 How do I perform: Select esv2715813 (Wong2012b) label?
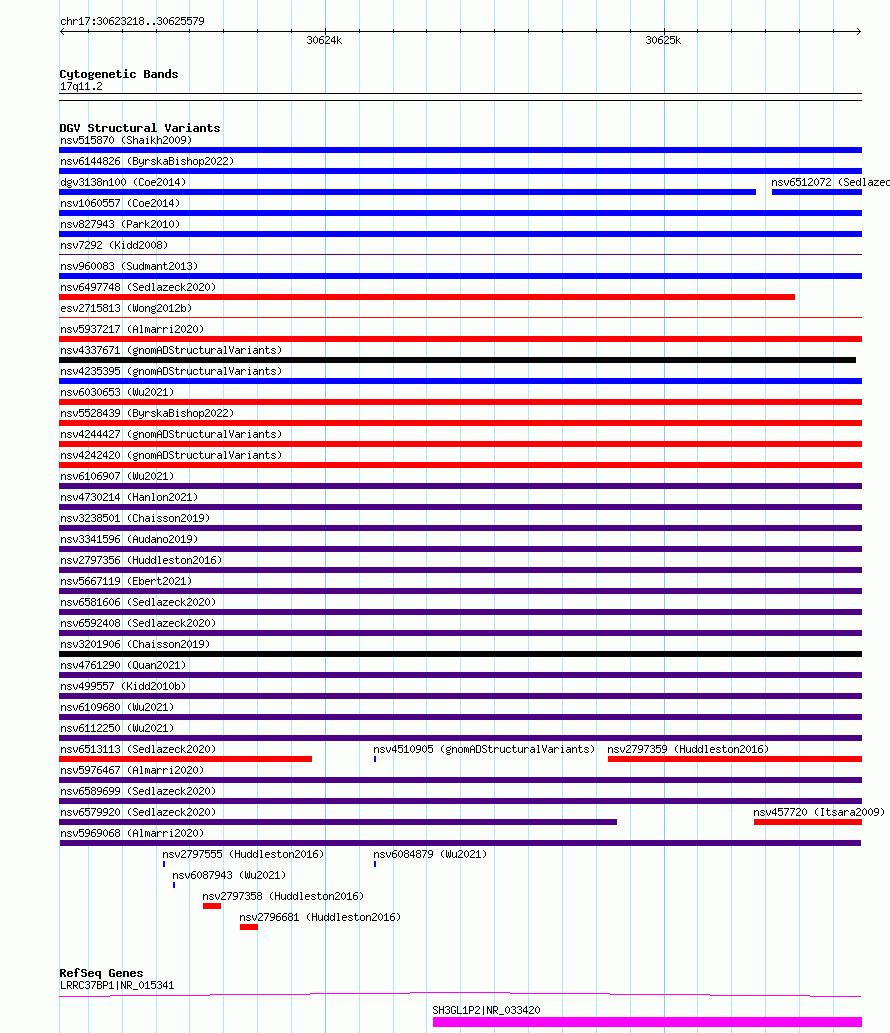click(x=126, y=309)
